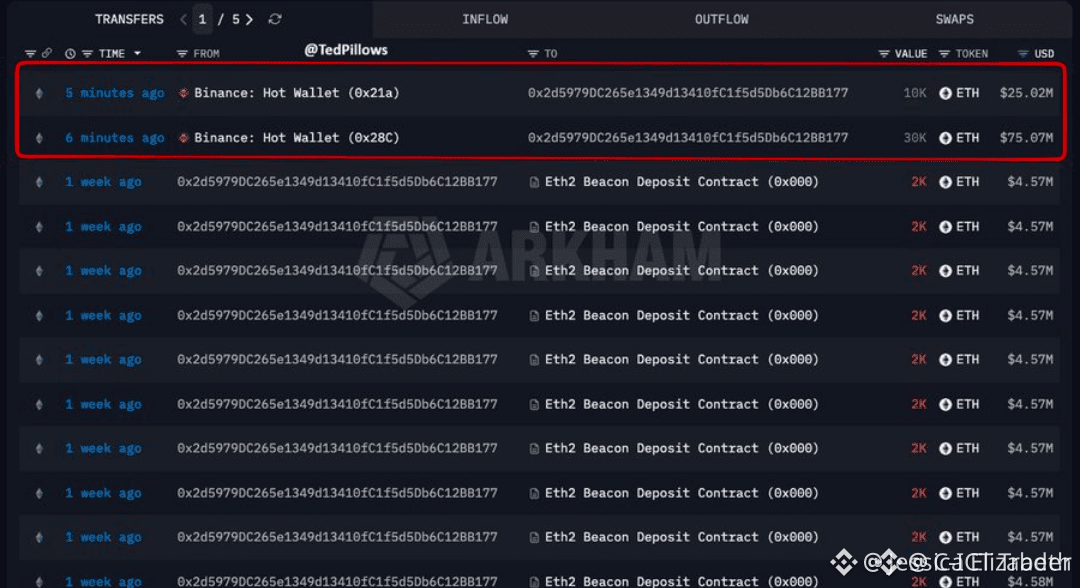Viewport: 1080px width, 588px height.
Task: Switch to the OUTFLOW tab
Action: click(721, 19)
